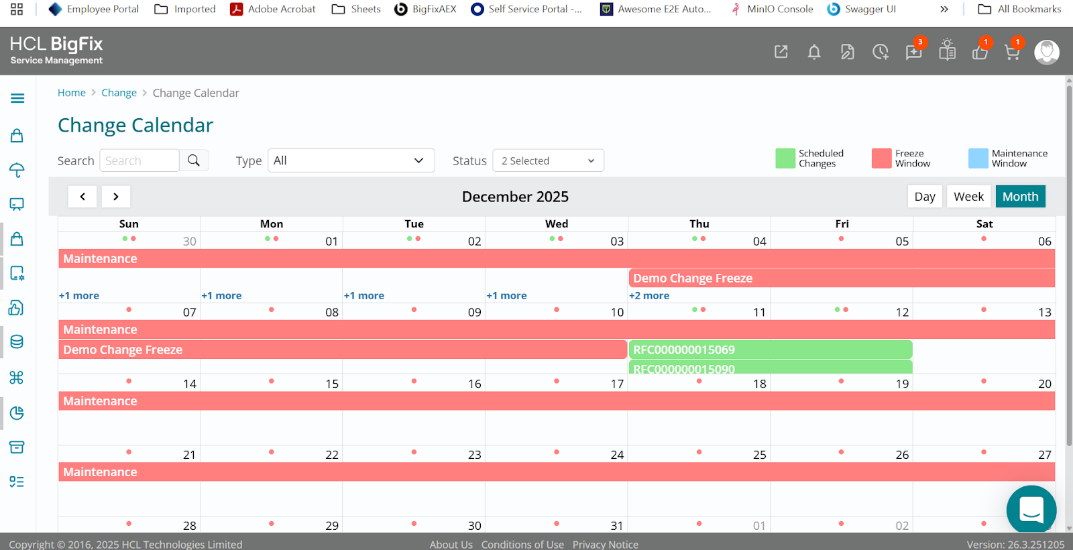The width and height of the screenshot is (1073, 550).
Task: Open the Maintenance bar in week of 14
Action: (x=557, y=401)
